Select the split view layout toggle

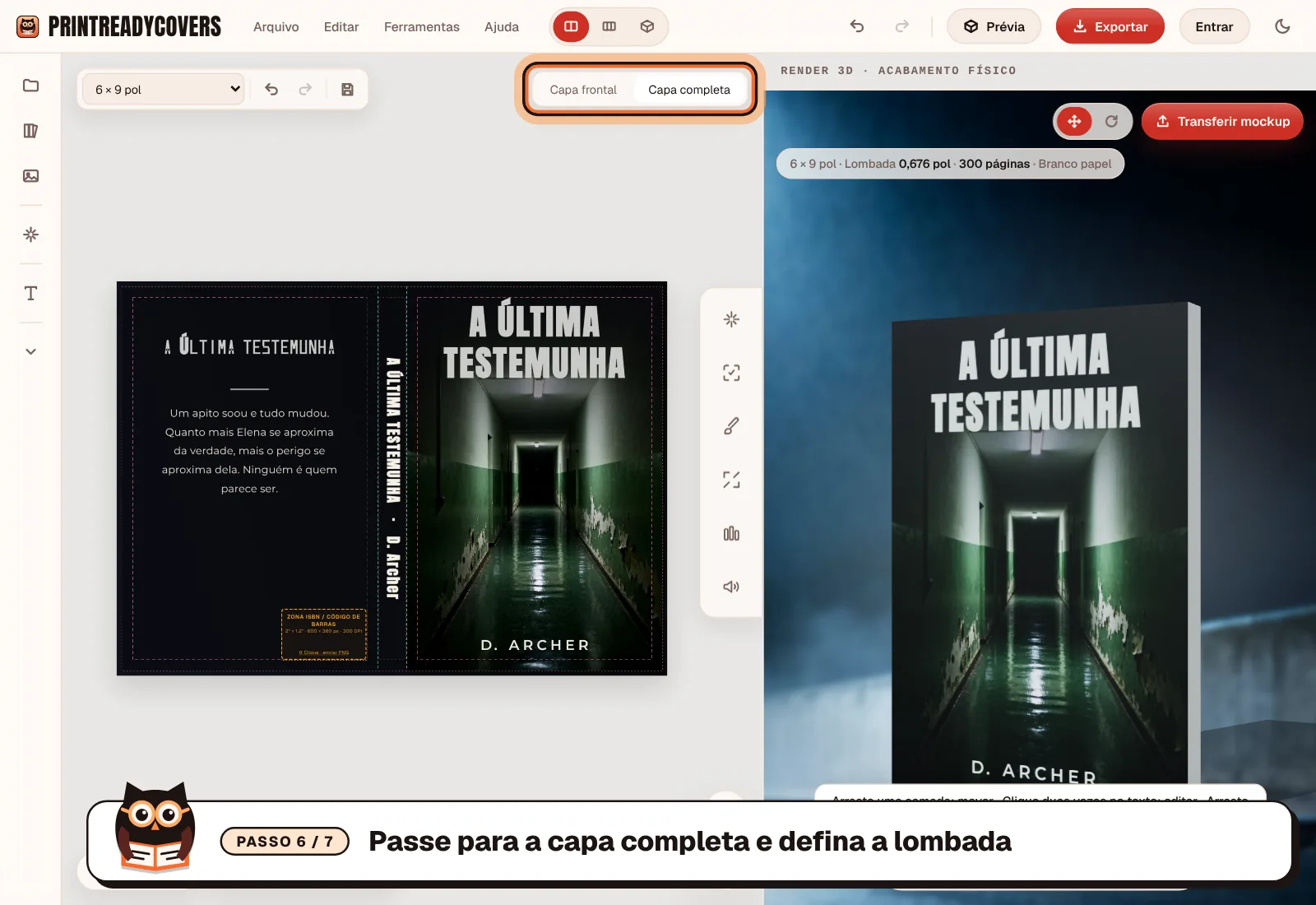(x=571, y=26)
